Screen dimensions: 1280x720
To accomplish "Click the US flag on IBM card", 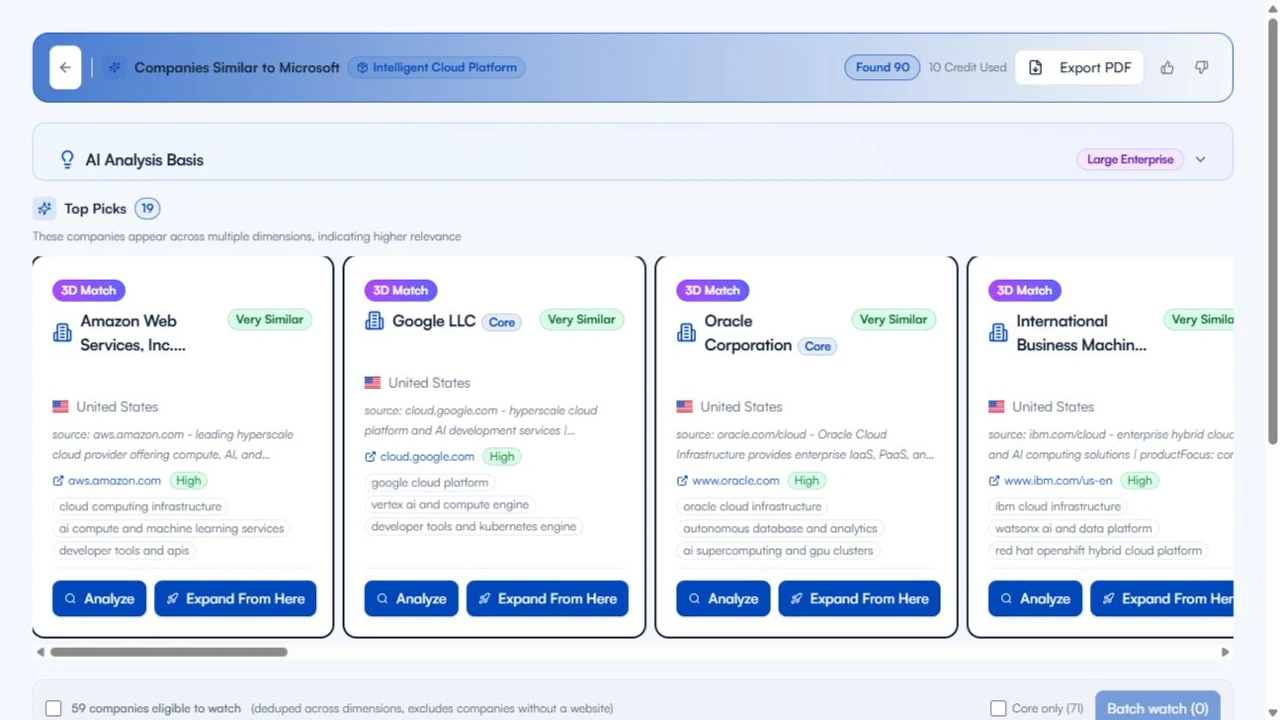I will pyautogui.click(x=997, y=406).
